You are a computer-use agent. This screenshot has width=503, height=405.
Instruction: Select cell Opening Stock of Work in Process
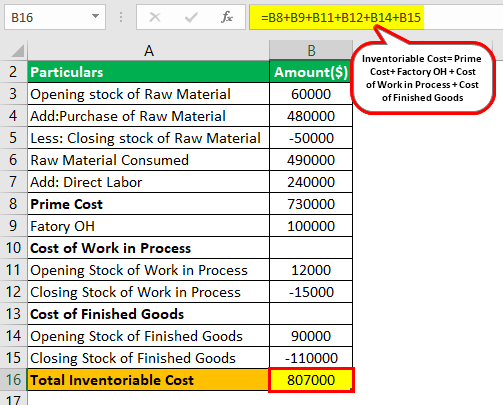tap(149, 270)
